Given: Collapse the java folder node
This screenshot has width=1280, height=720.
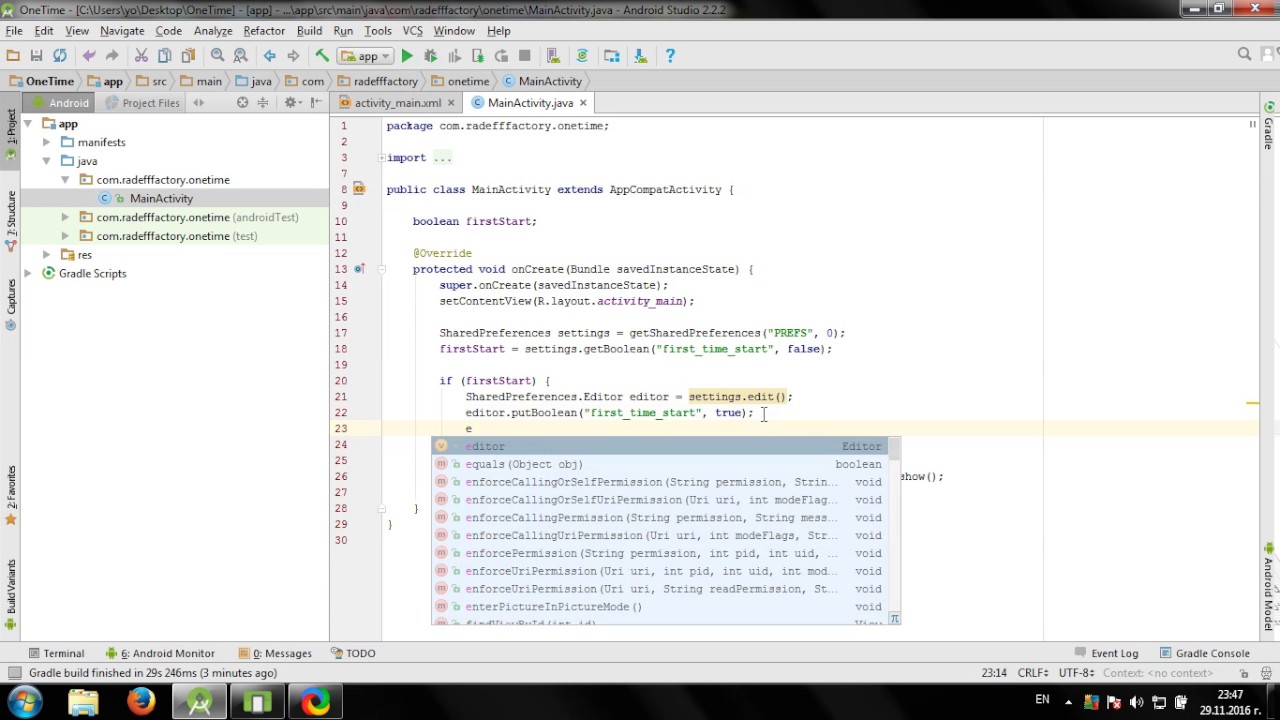Looking at the screenshot, I should 46,161.
